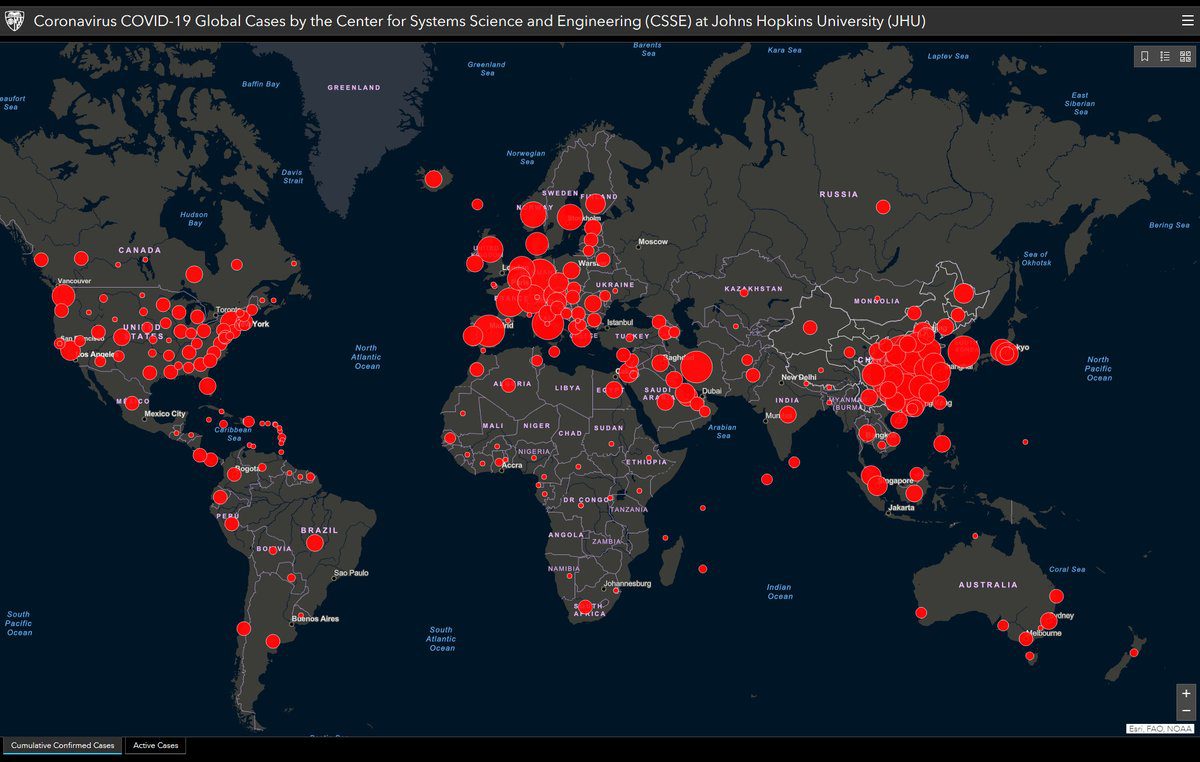Switch to the Active Cases tab

point(156,746)
